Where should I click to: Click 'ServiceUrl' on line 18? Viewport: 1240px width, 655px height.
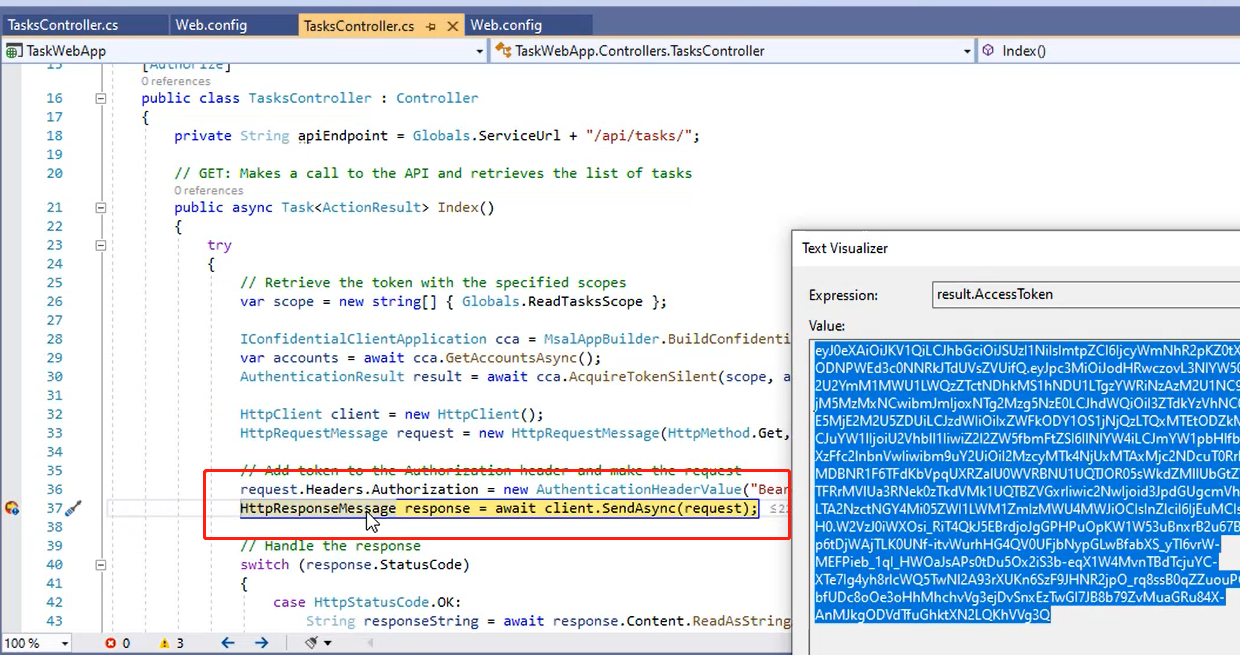click(520, 136)
